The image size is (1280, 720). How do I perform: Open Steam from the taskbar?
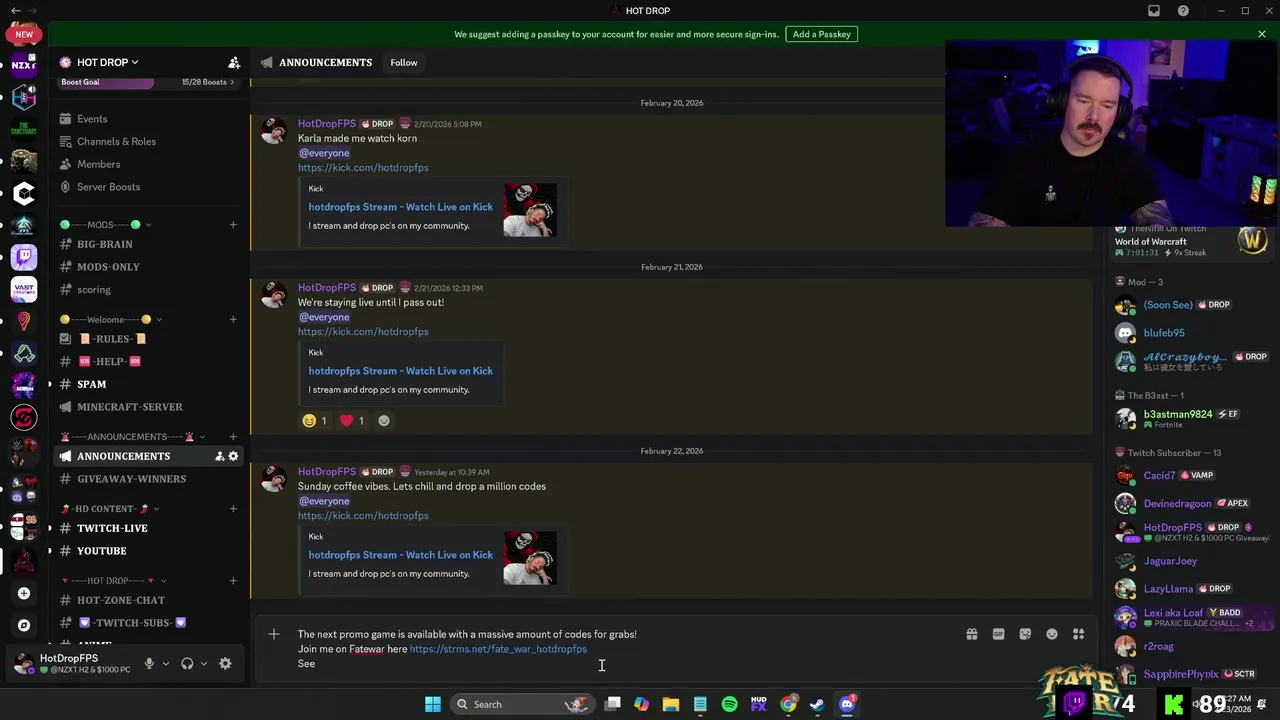817,704
